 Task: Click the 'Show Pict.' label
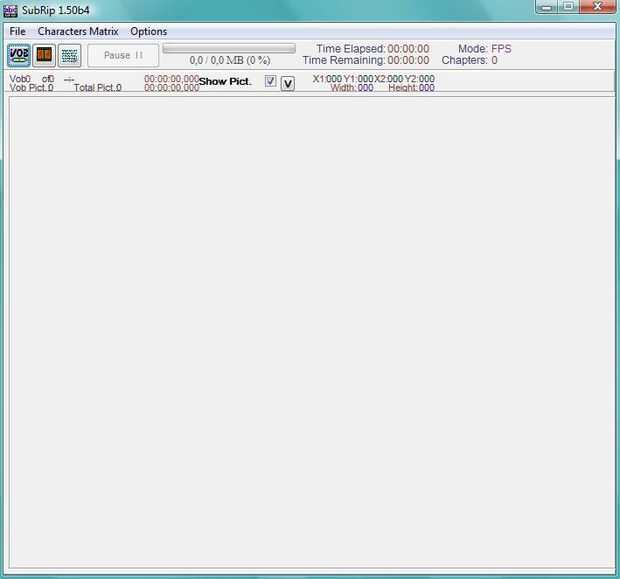pos(225,81)
